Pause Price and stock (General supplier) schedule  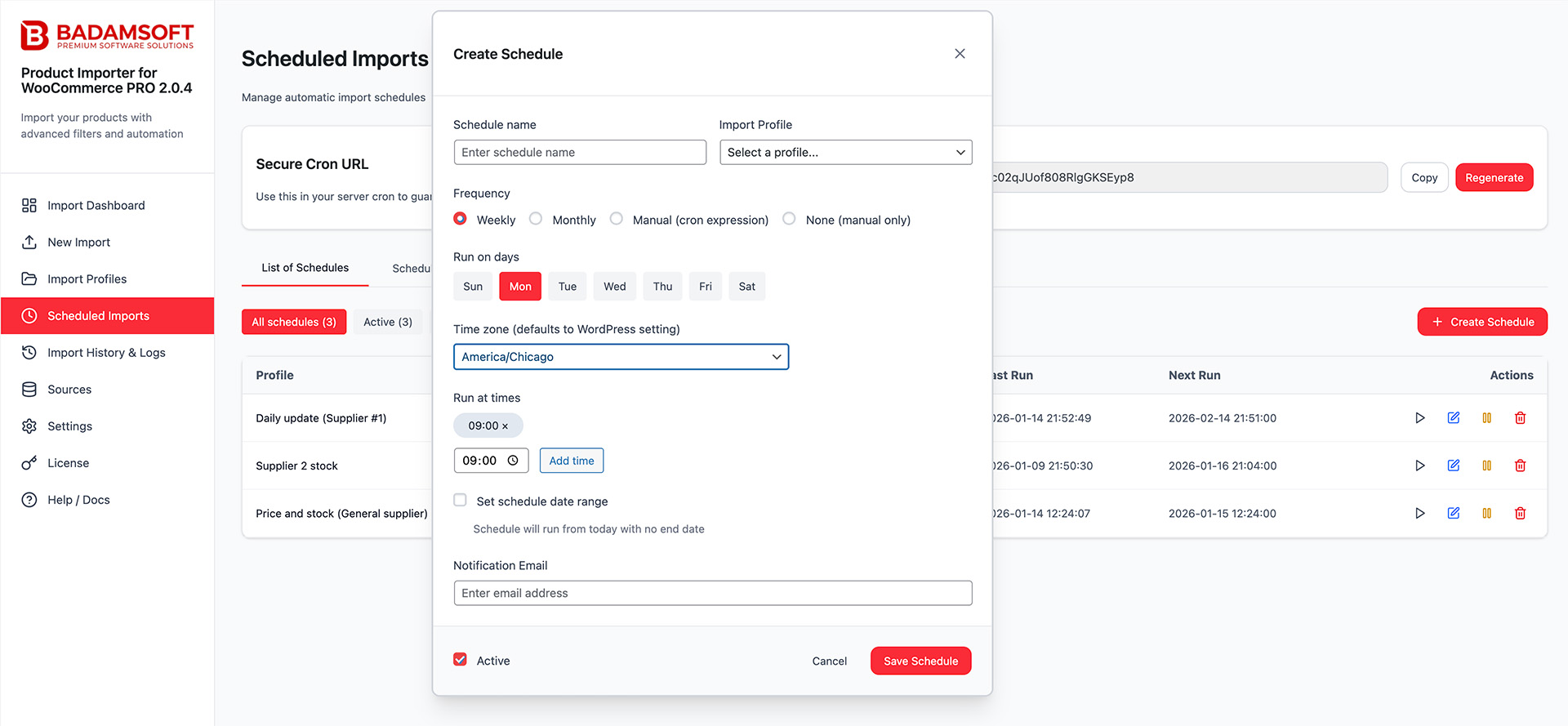click(x=1487, y=514)
